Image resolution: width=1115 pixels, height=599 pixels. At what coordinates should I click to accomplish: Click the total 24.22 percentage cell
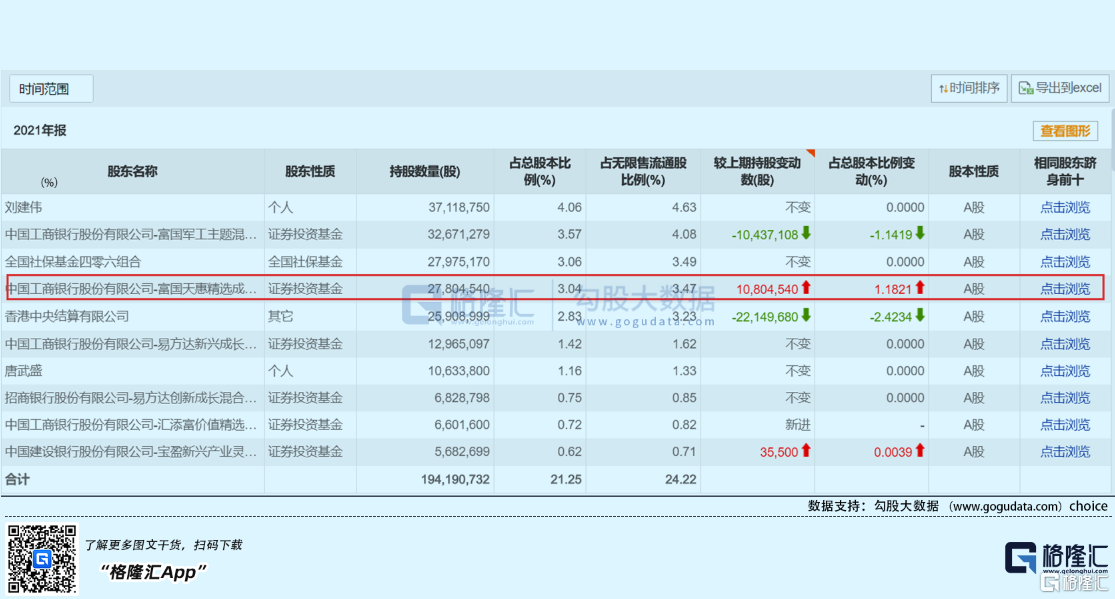pyautogui.click(x=681, y=479)
